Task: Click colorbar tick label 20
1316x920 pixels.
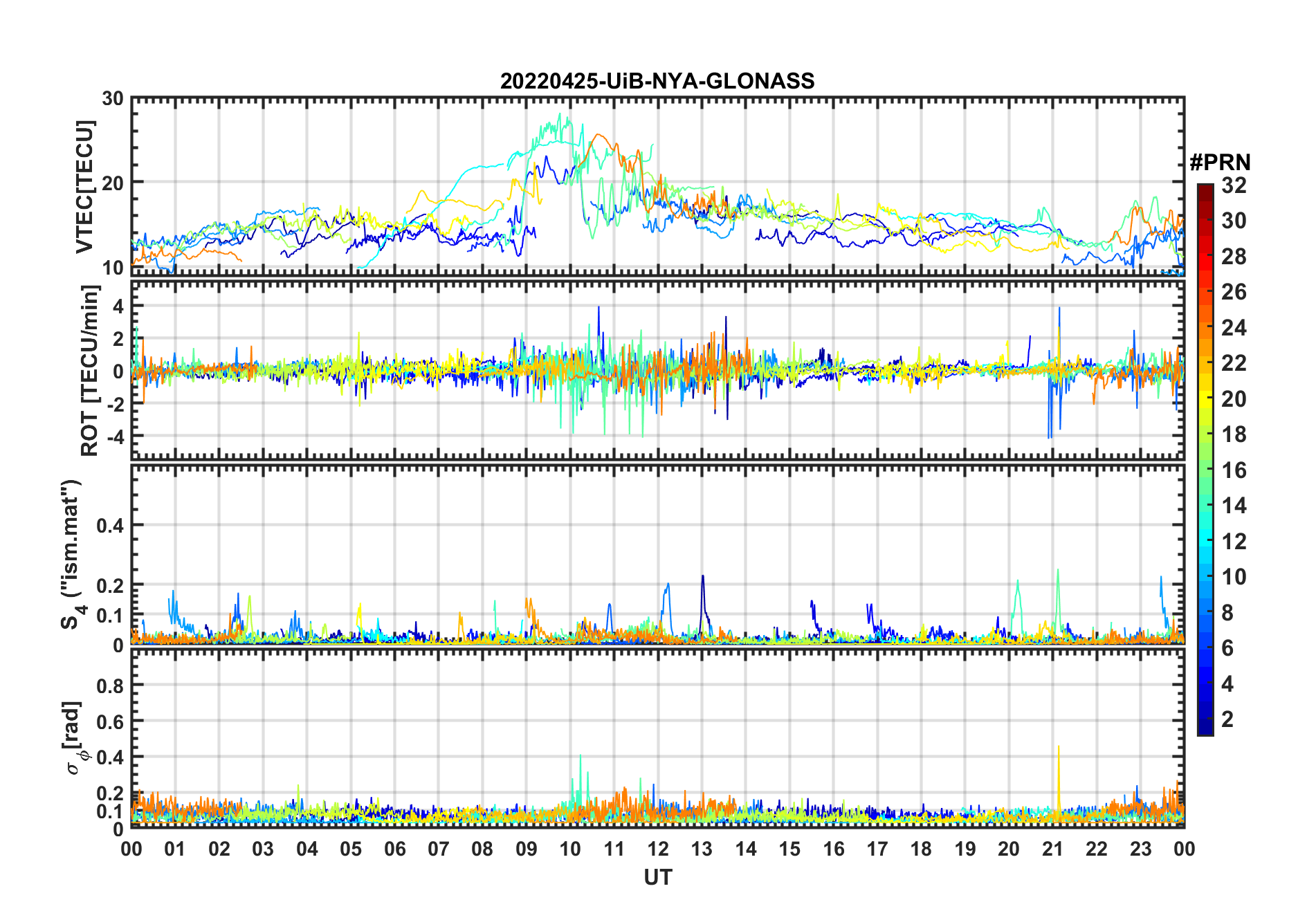Action: click(1234, 399)
